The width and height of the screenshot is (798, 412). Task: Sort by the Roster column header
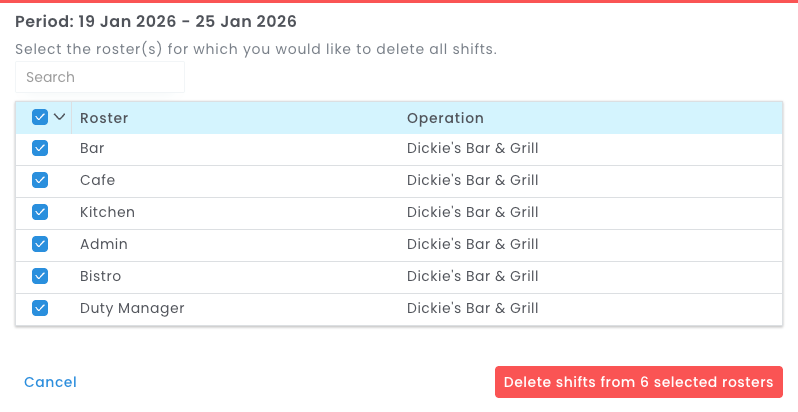coord(104,118)
